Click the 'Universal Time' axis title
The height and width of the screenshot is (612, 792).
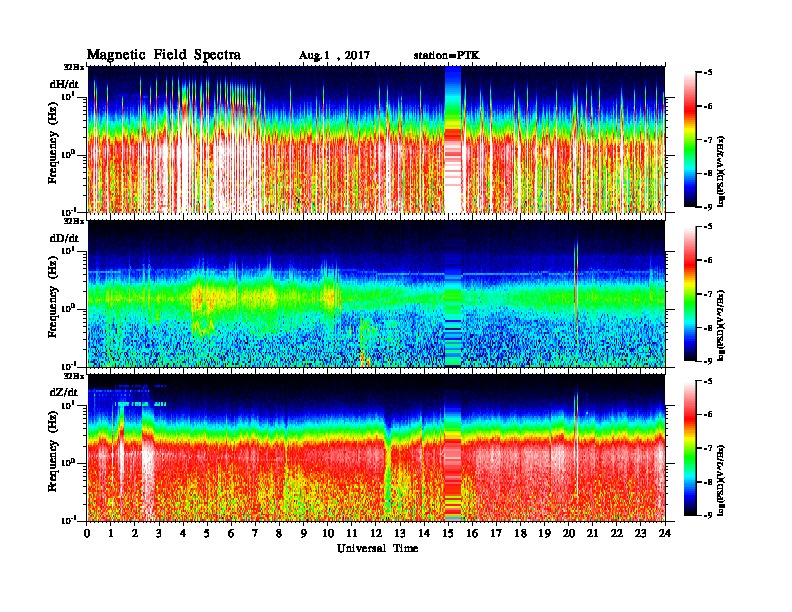tap(377, 548)
